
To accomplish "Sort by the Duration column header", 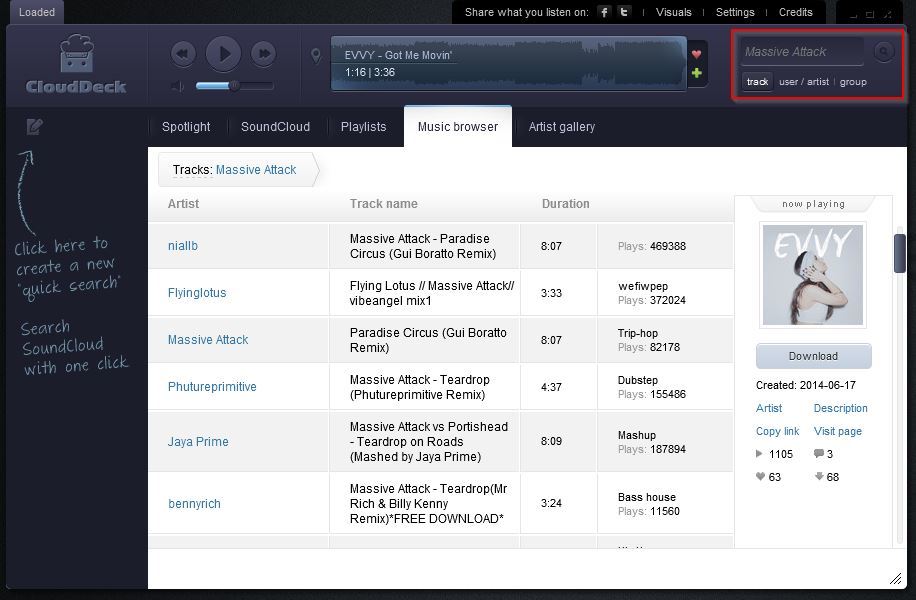I will coord(565,204).
